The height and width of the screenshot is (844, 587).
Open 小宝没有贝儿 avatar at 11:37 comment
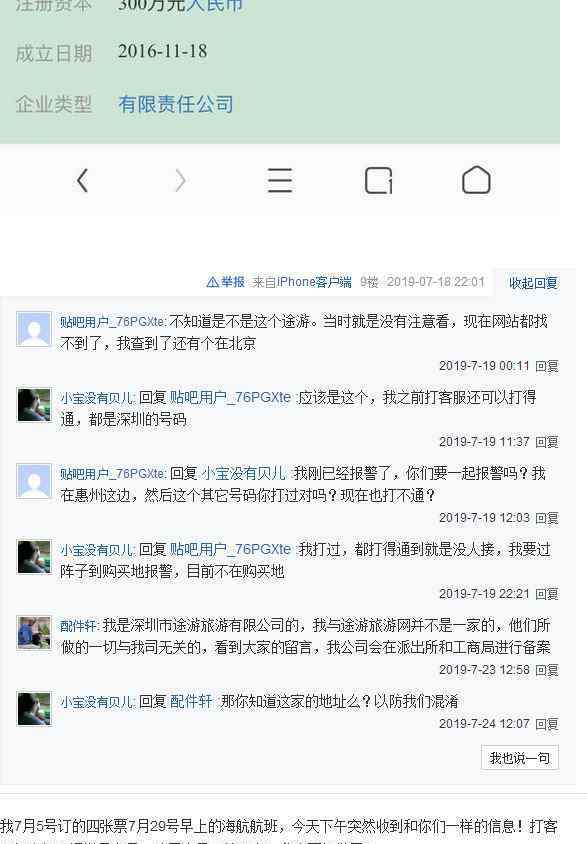click(x=34, y=404)
